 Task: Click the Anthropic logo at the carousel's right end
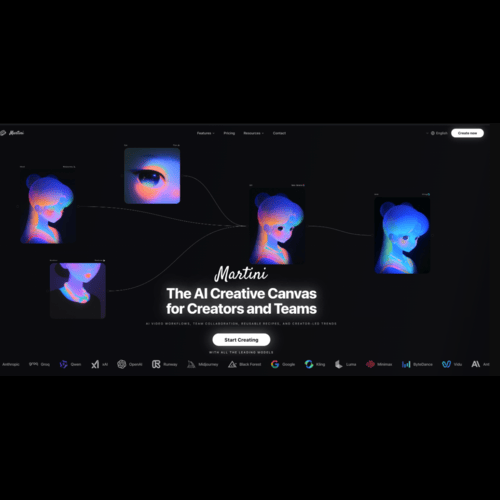pyautogui.click(x=476, y=364)
